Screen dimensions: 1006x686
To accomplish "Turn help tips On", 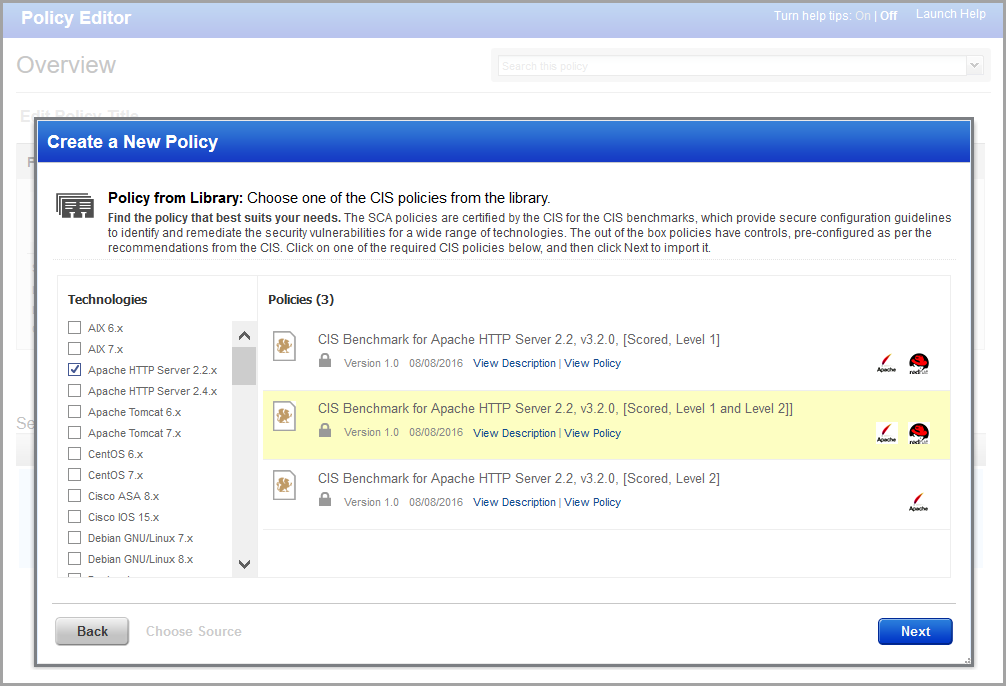I will 862,15.
